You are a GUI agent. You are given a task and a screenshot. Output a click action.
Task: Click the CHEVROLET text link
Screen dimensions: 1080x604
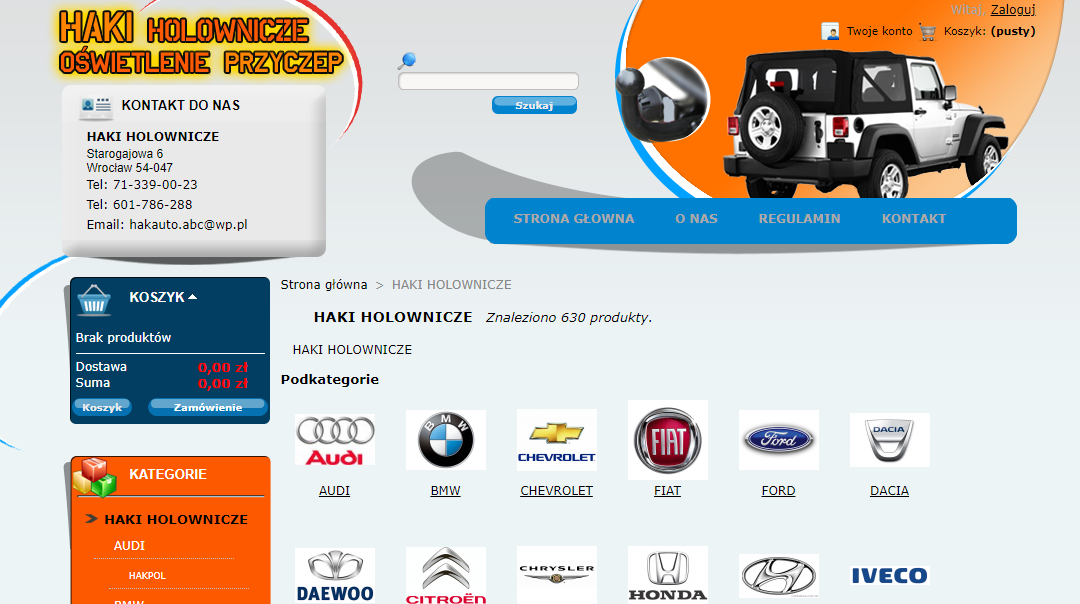[557, 490]
